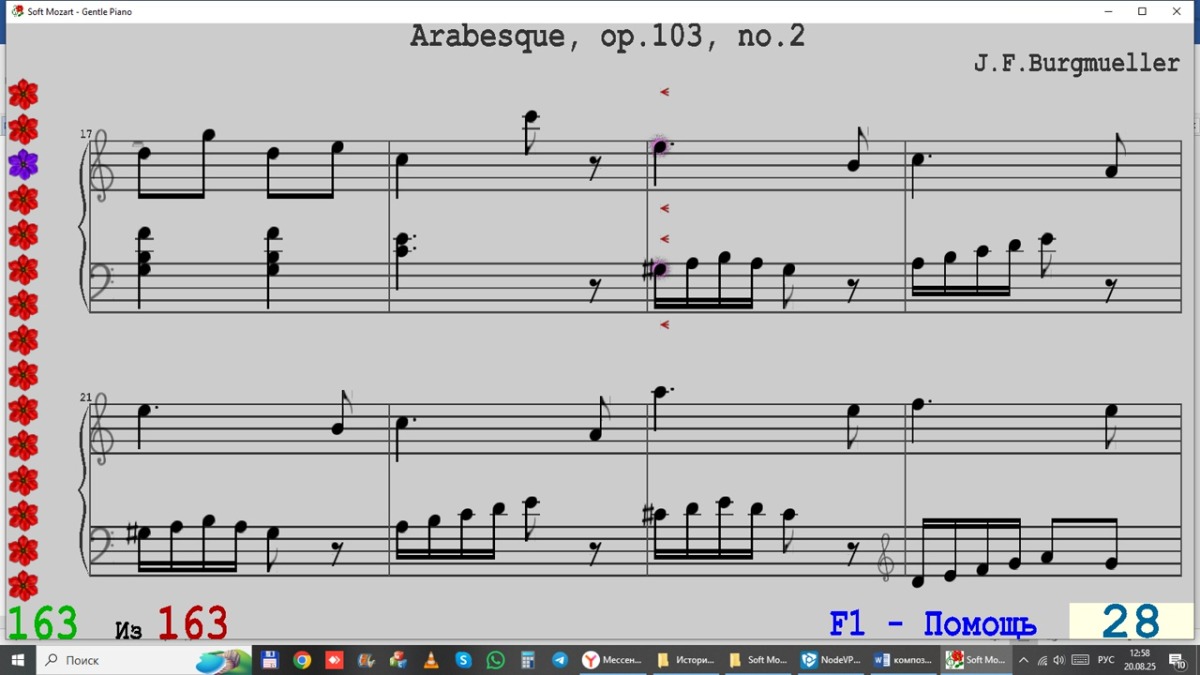Open network status in the system tray
The image size is (1200, 675).
pos(1042,660)
